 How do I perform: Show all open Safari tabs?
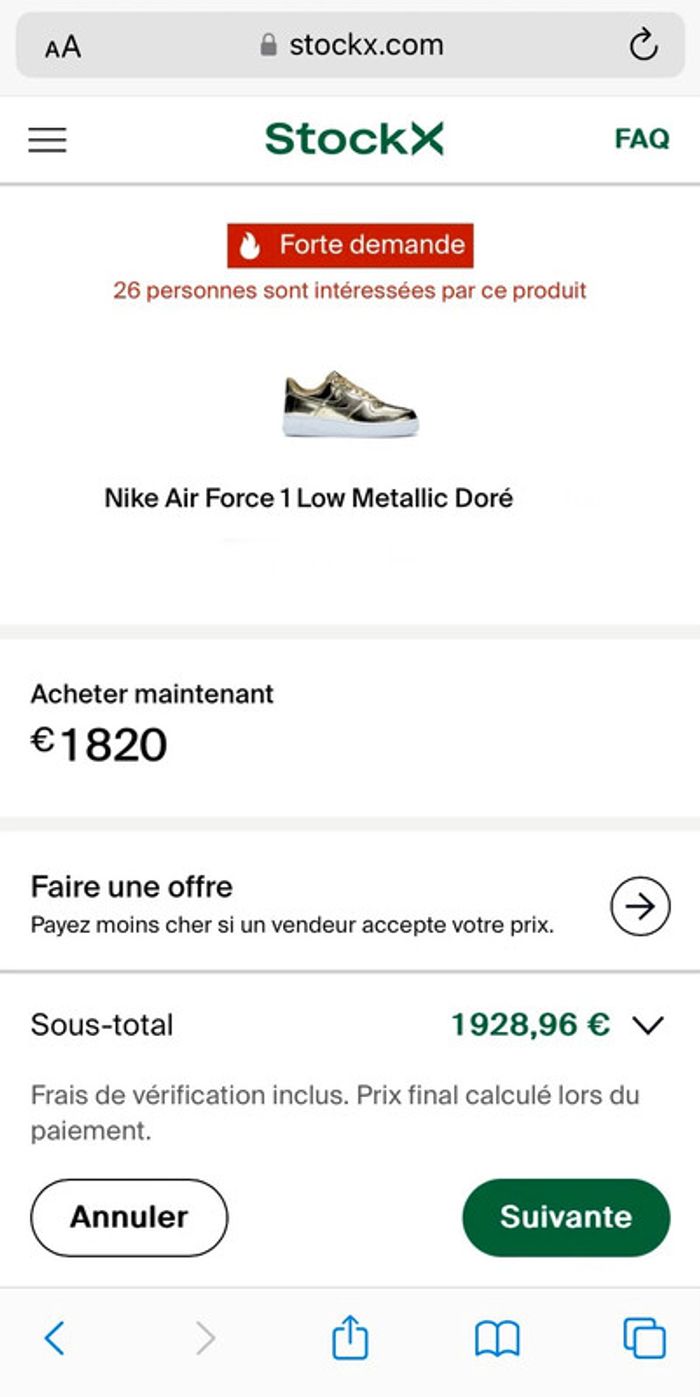pos(644,1338)
